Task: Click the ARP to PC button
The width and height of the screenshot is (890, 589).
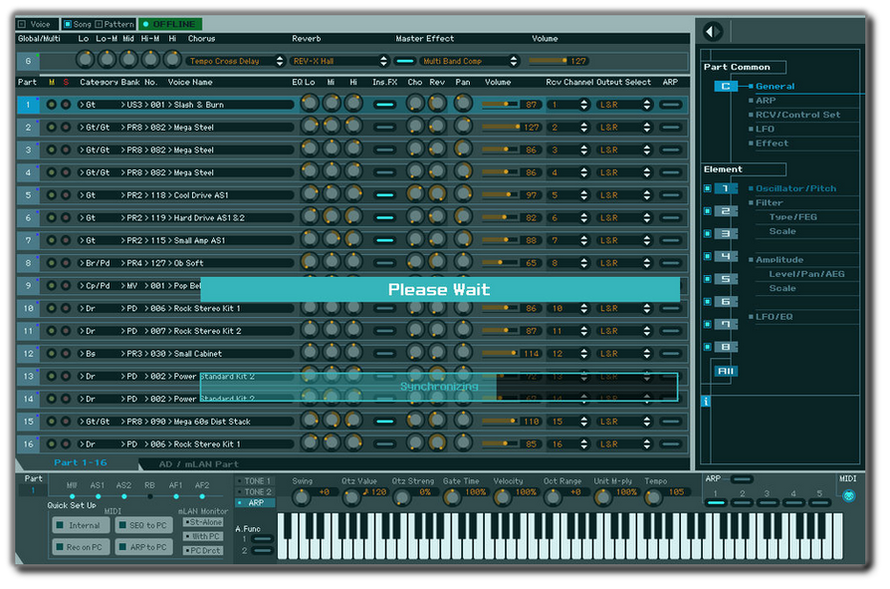Action: [x=144, y=547]
